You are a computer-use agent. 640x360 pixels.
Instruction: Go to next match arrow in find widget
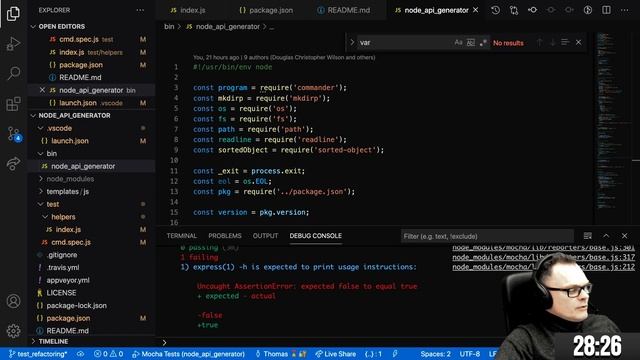point(552,42)
